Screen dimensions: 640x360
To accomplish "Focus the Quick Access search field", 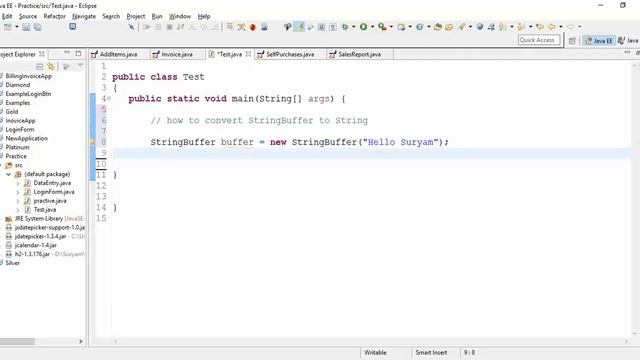I will 539,40.
